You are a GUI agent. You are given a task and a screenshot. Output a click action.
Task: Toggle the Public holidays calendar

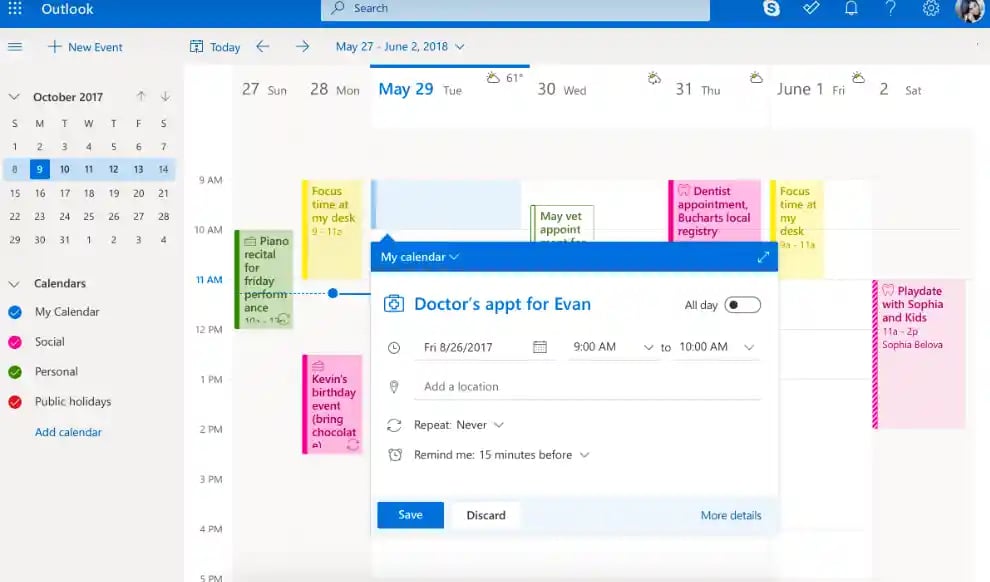click(15, 402)
